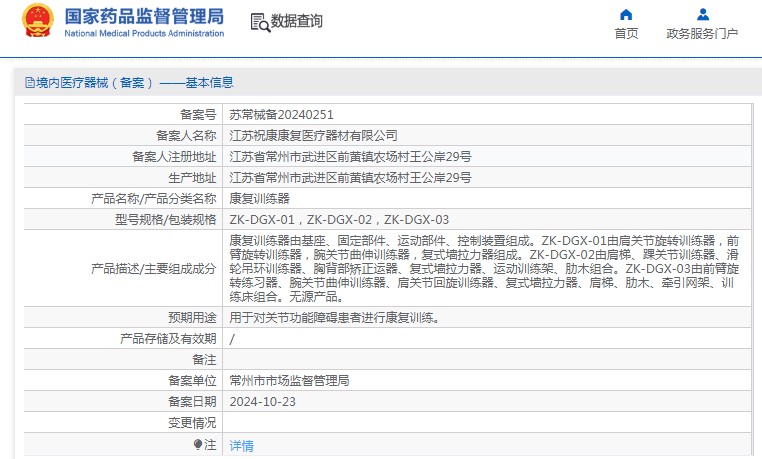Click the bulb icon beside 注
This screenshot has height=459, width=762.
tap(197, 444)
